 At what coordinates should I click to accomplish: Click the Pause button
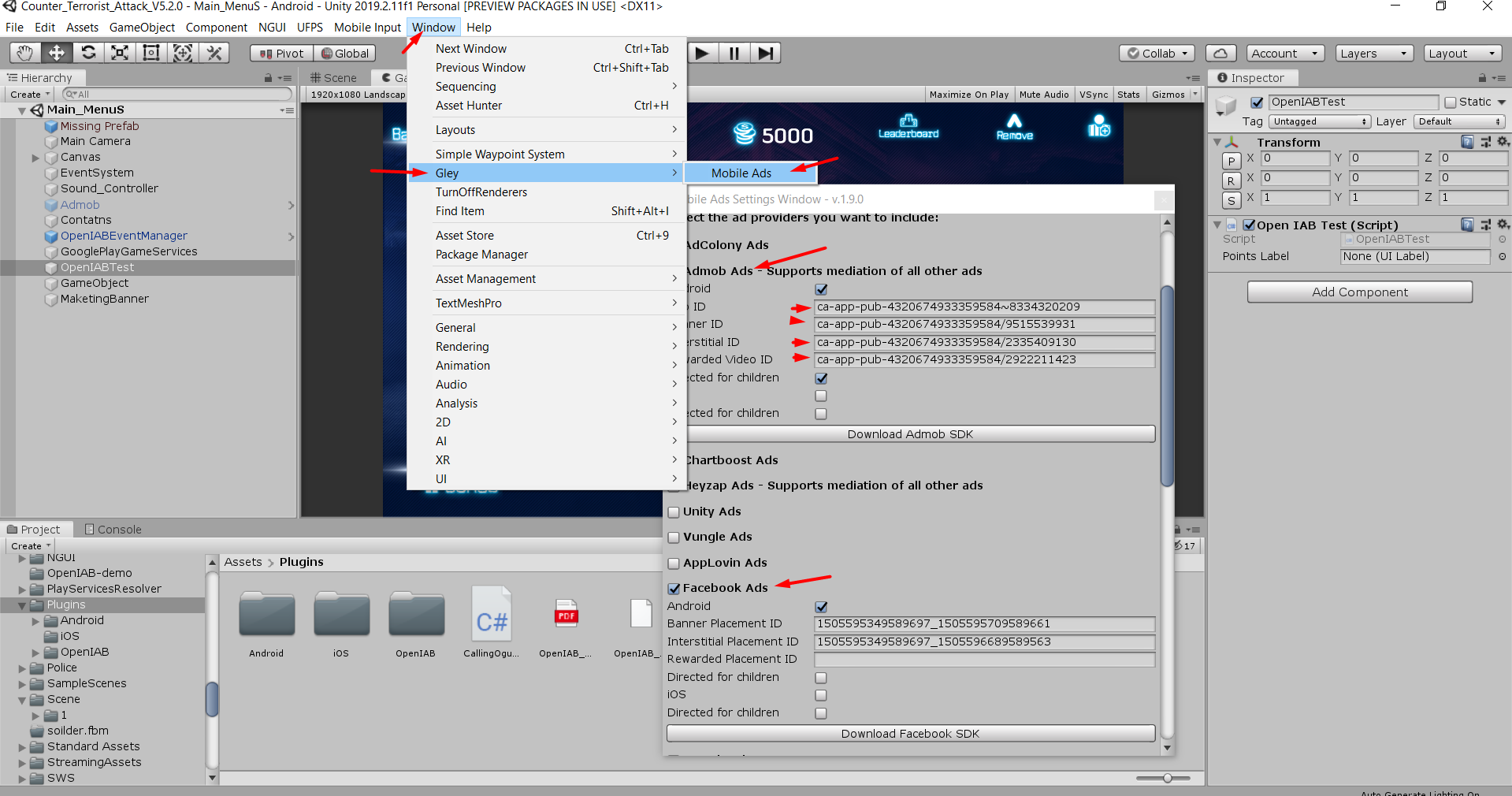(x=734, y=53)
